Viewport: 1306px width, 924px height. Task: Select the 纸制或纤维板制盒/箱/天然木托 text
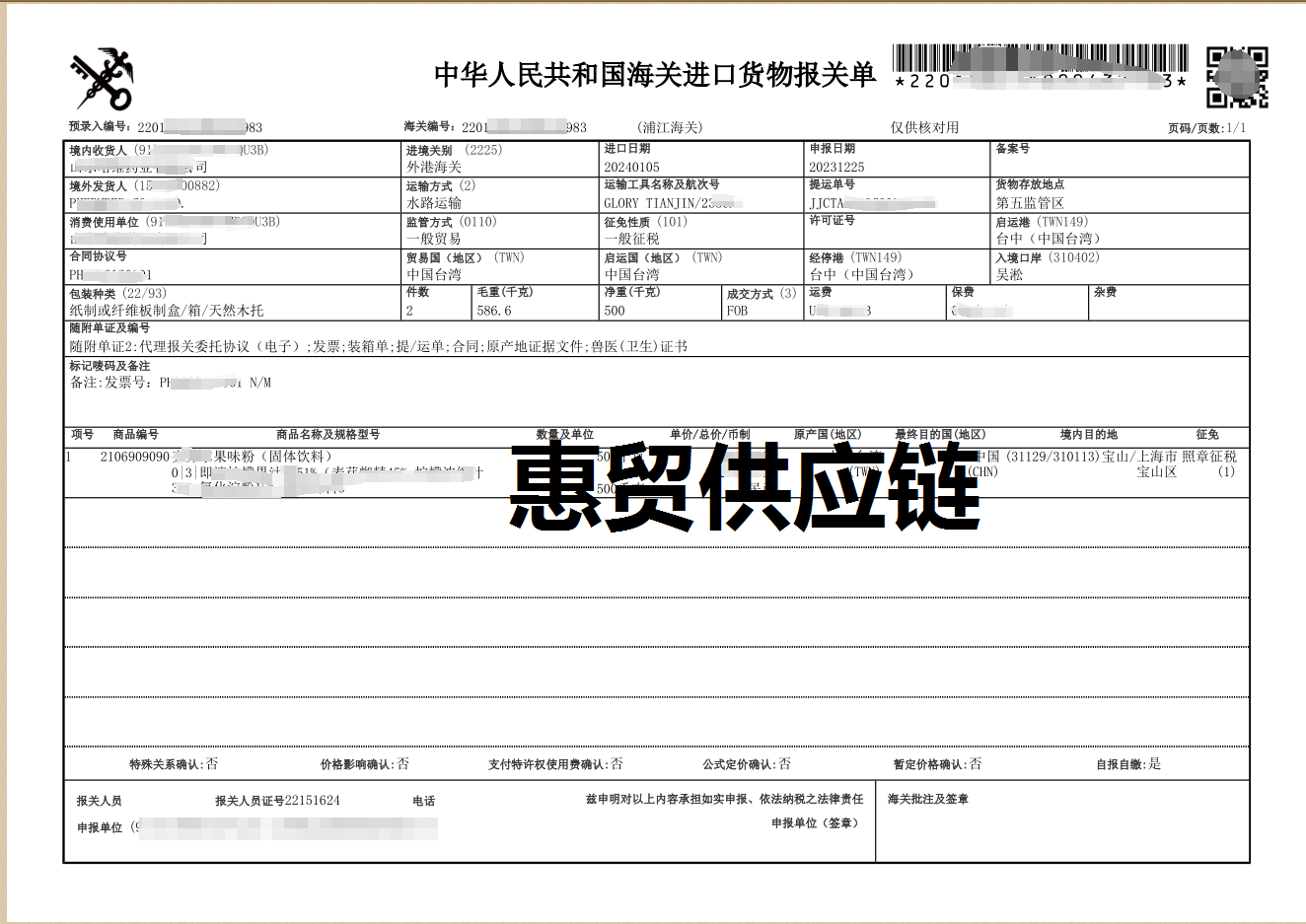coord(166,310)
